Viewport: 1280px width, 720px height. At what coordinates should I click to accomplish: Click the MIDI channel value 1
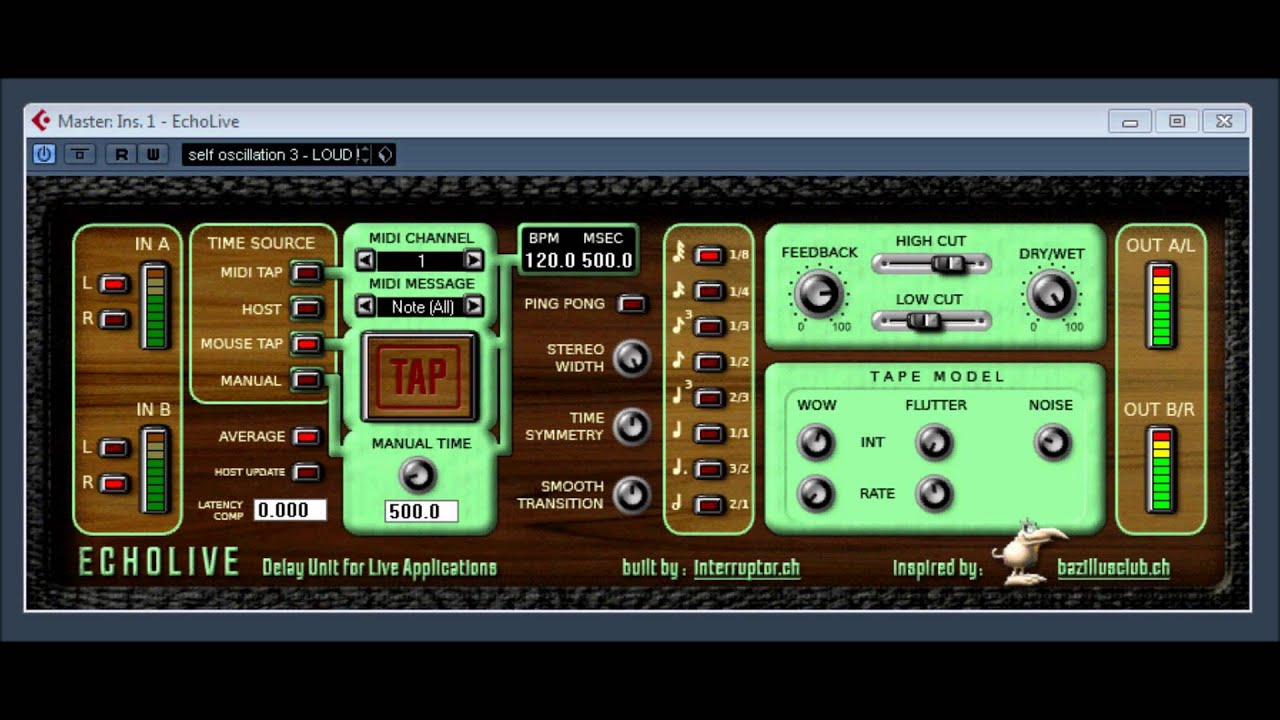(420, 260)
